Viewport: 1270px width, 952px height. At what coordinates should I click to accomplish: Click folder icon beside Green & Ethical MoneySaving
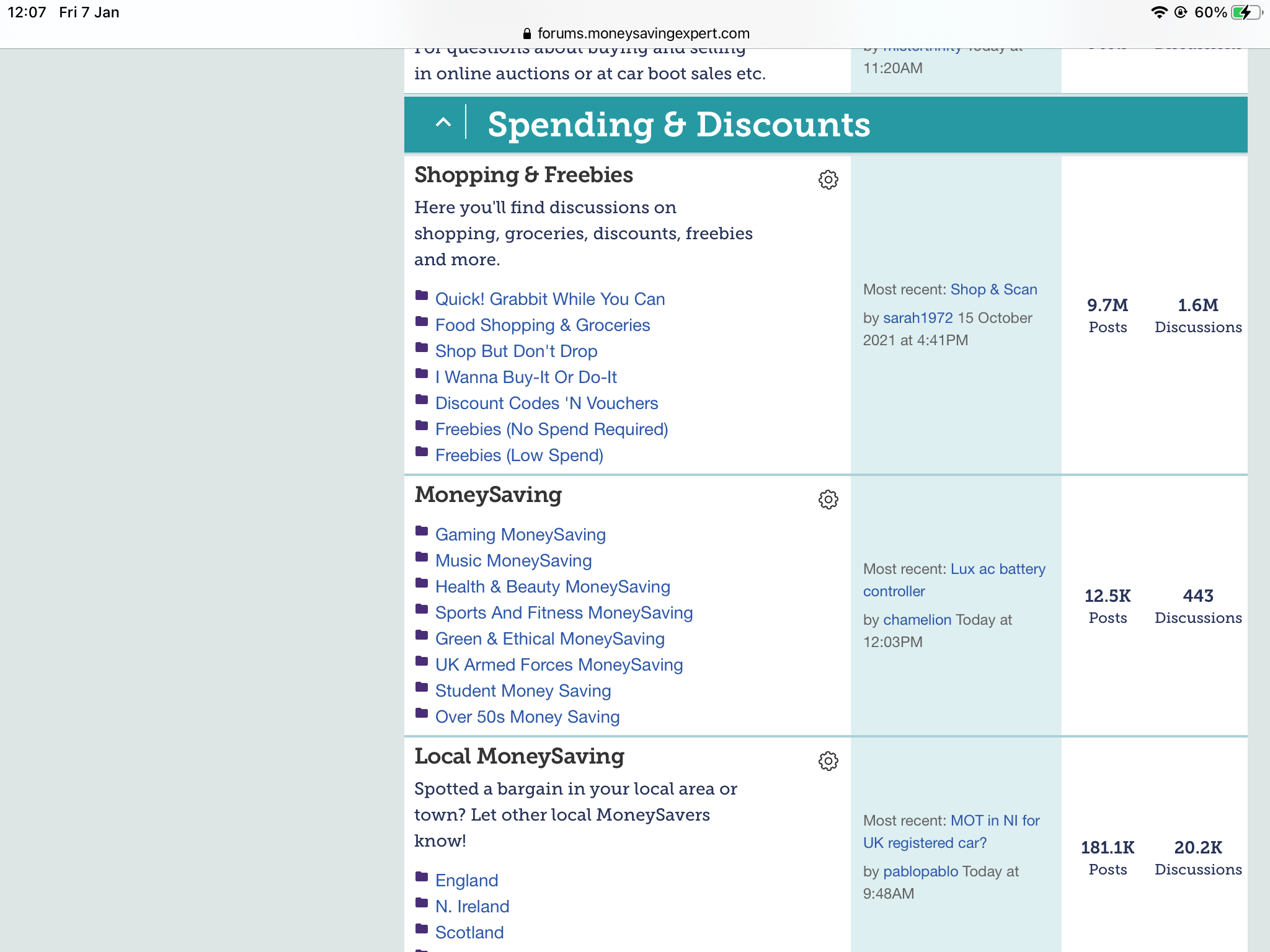(422, 635)
